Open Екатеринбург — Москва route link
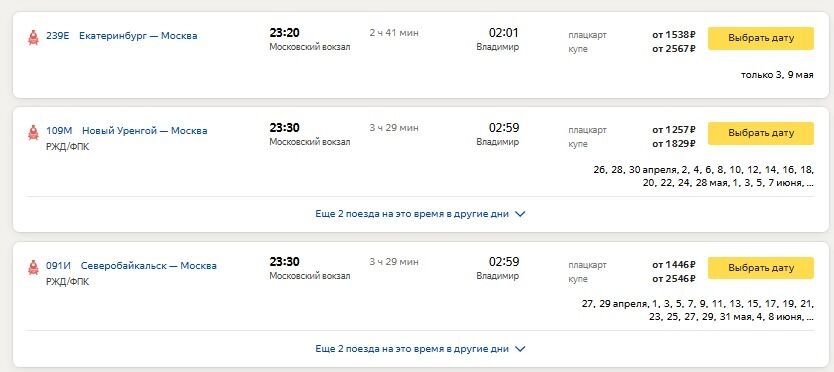 (x=138, y=36)
